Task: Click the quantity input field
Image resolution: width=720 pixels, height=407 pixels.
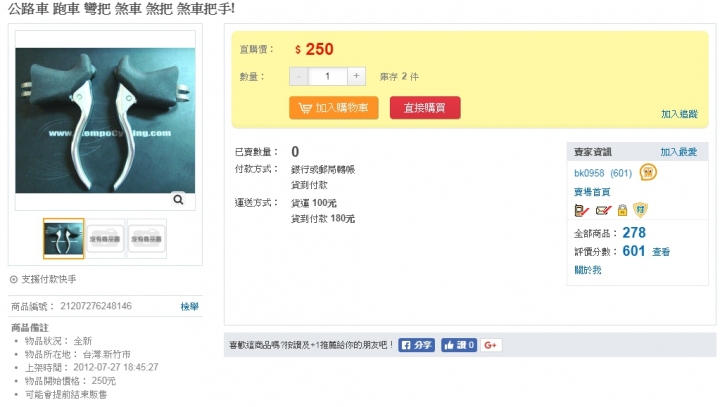Action: 327,76
